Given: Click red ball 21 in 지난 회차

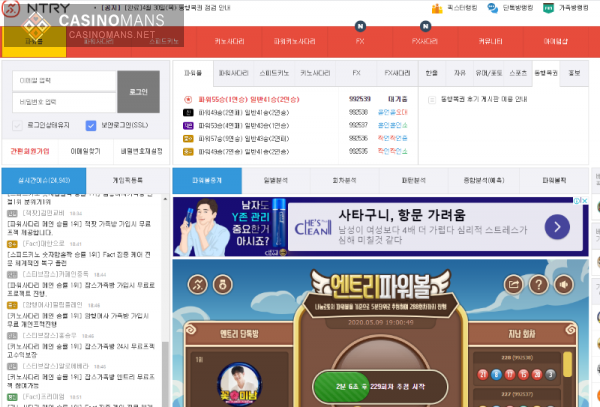Looking at the screenshot, I should tap(483, 374).
